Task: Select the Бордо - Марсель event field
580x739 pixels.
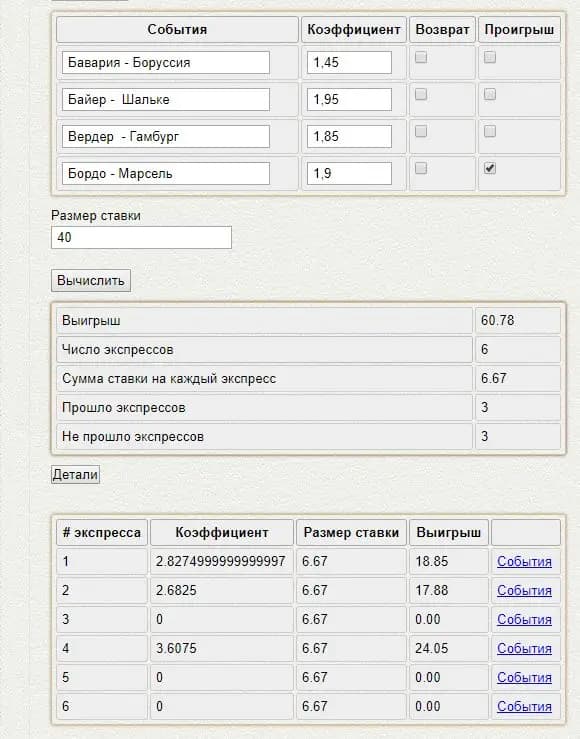Action: [x=166, y=173]
